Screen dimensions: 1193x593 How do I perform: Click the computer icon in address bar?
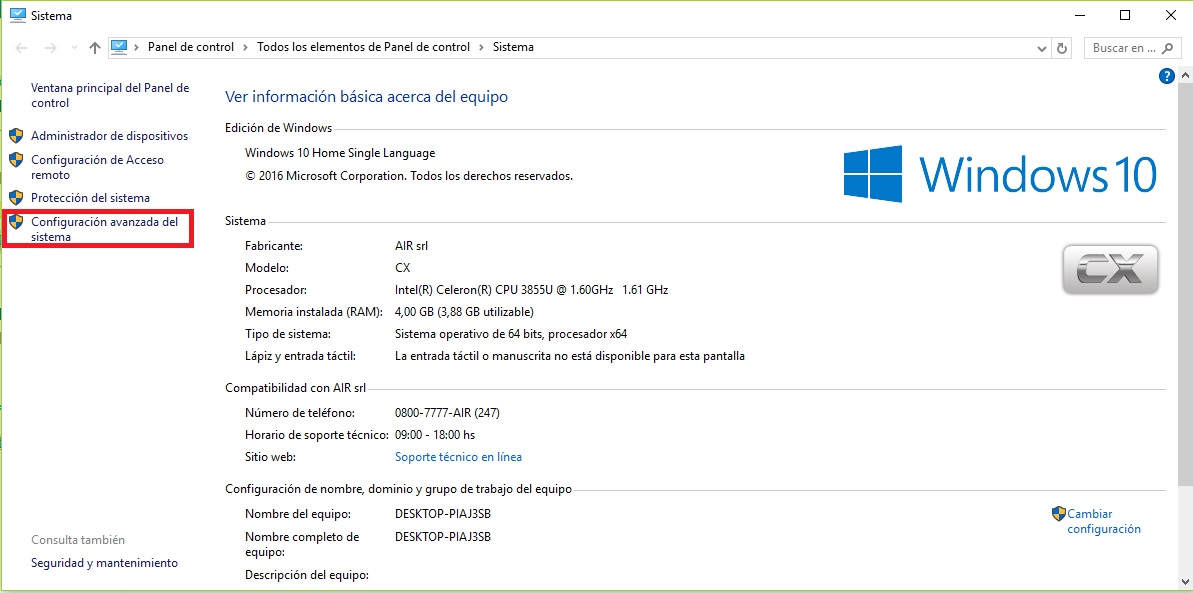(120, 47)
